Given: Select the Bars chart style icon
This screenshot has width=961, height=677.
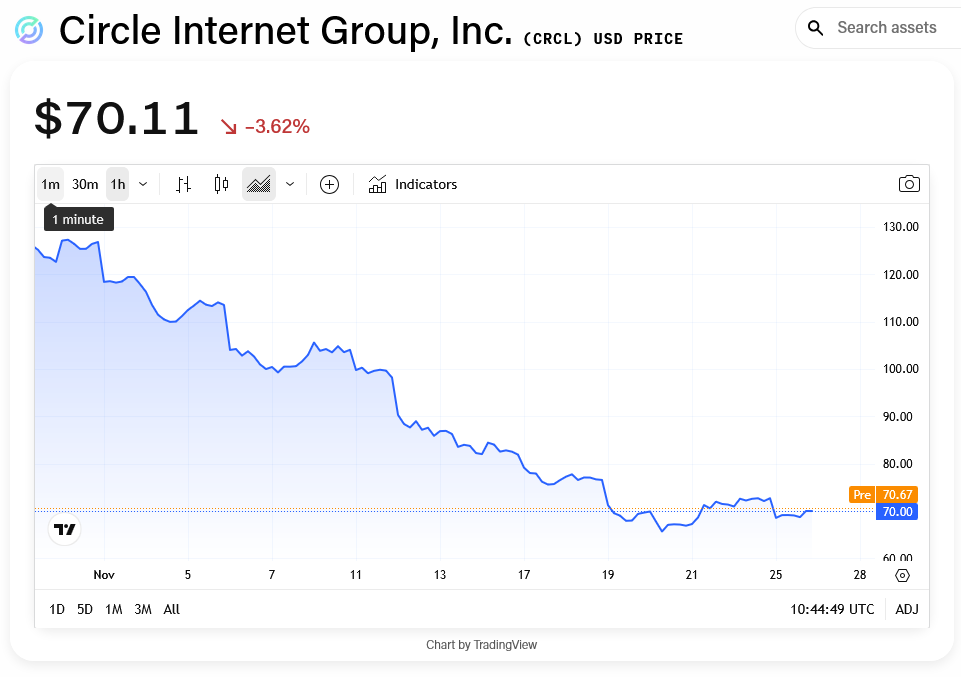Looking at the screenshot, I should tap(183, 184).
